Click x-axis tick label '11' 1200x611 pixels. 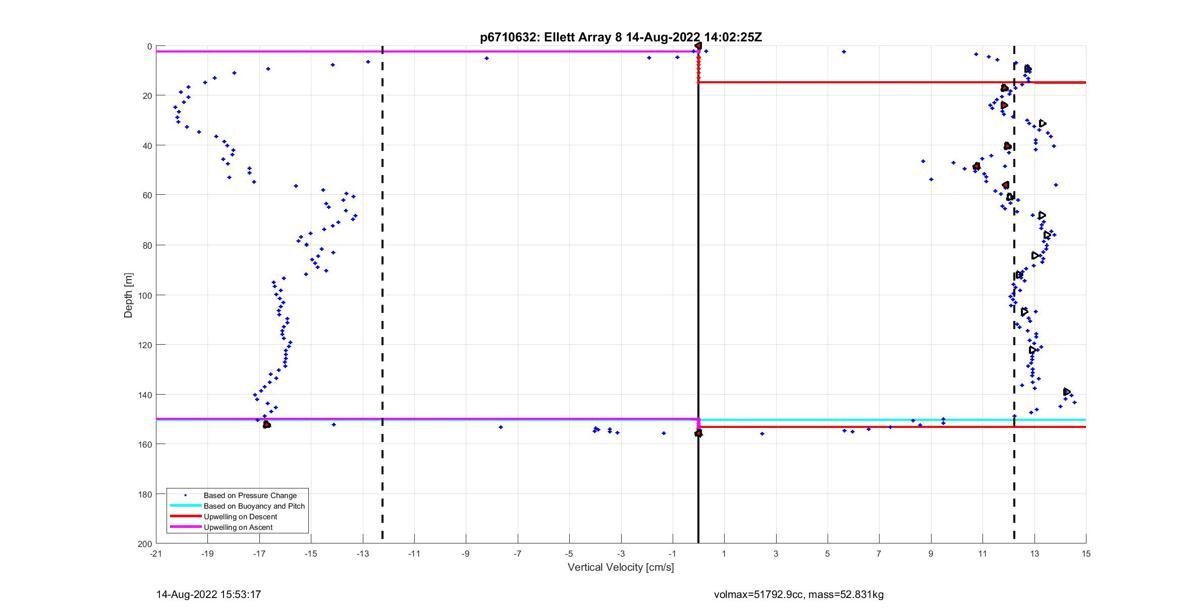[982, 553]
